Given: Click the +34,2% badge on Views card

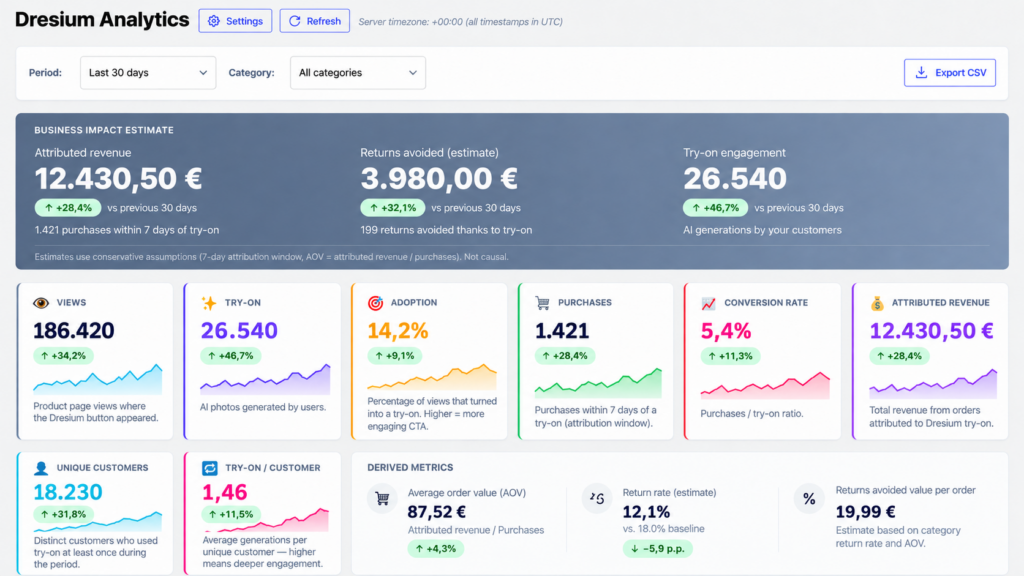Looking at the screenshot, I should tap(63, 356).
